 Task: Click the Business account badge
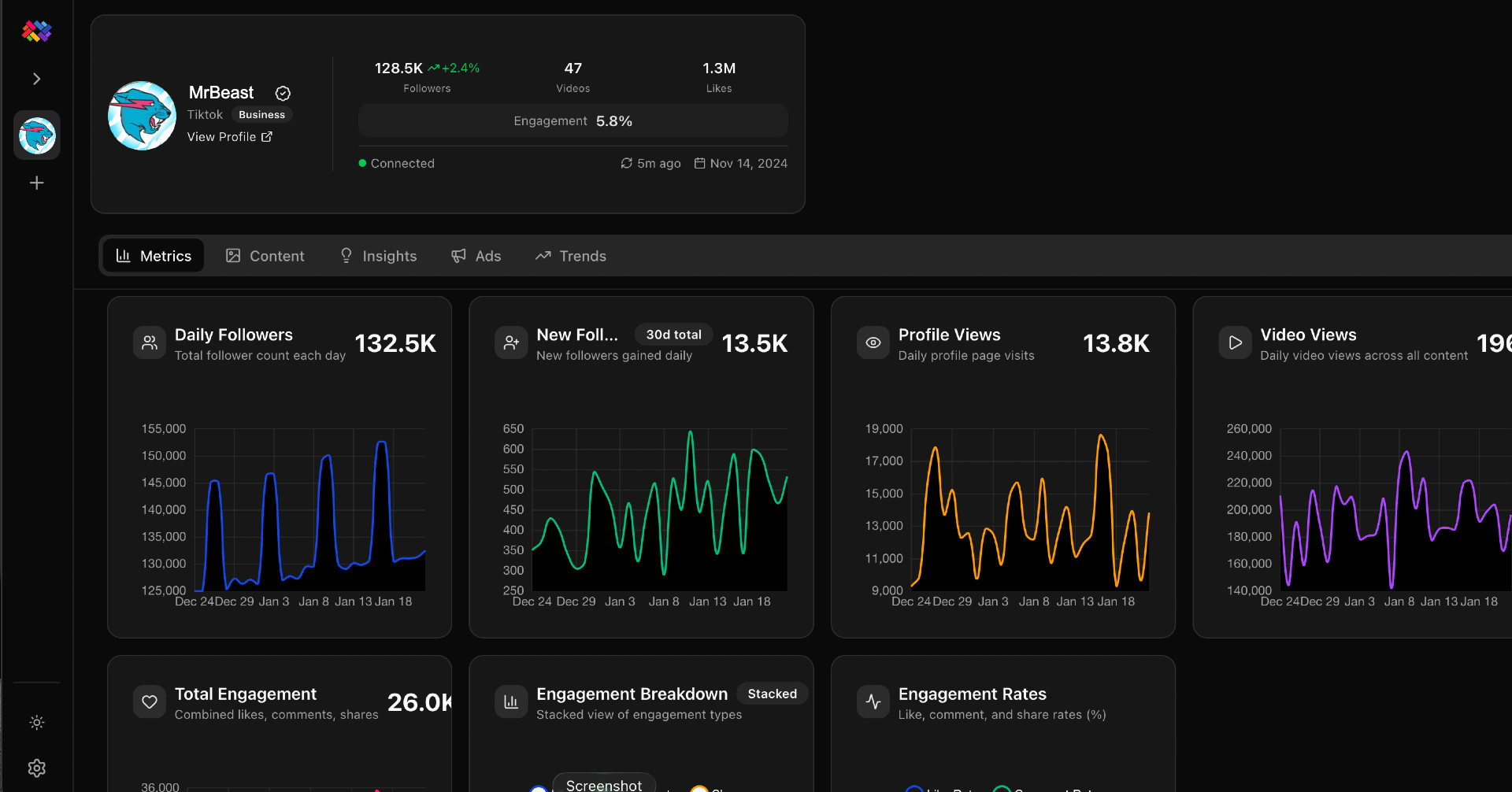(261, 115)
